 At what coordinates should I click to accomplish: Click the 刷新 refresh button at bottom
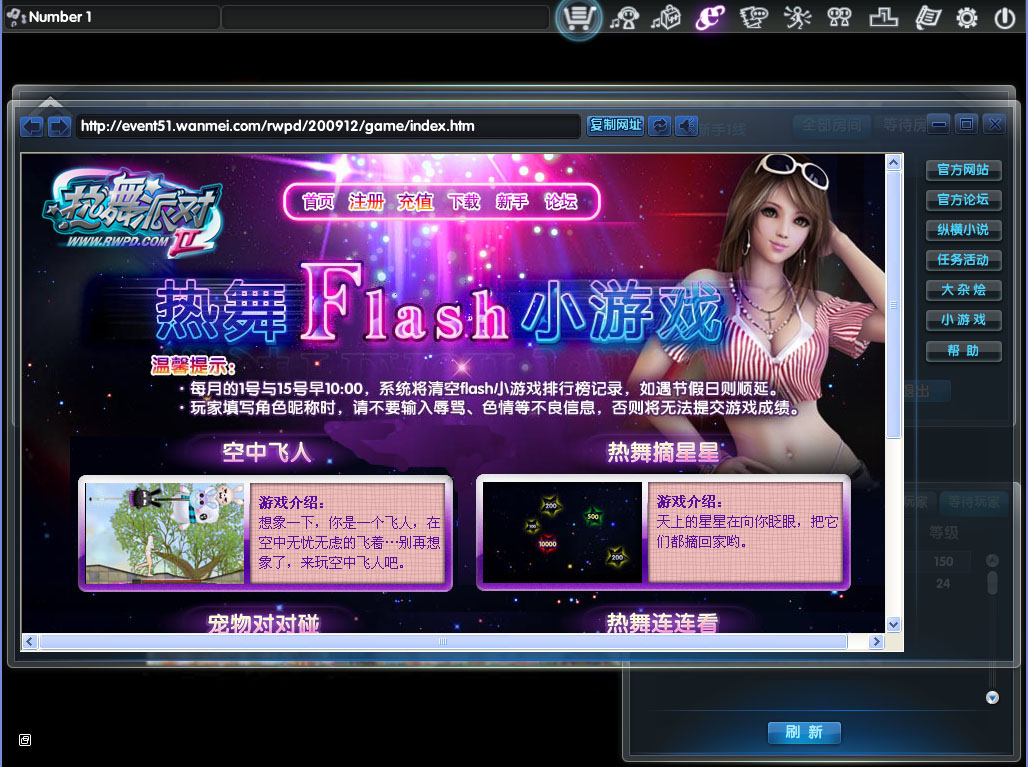pos(804,732)
